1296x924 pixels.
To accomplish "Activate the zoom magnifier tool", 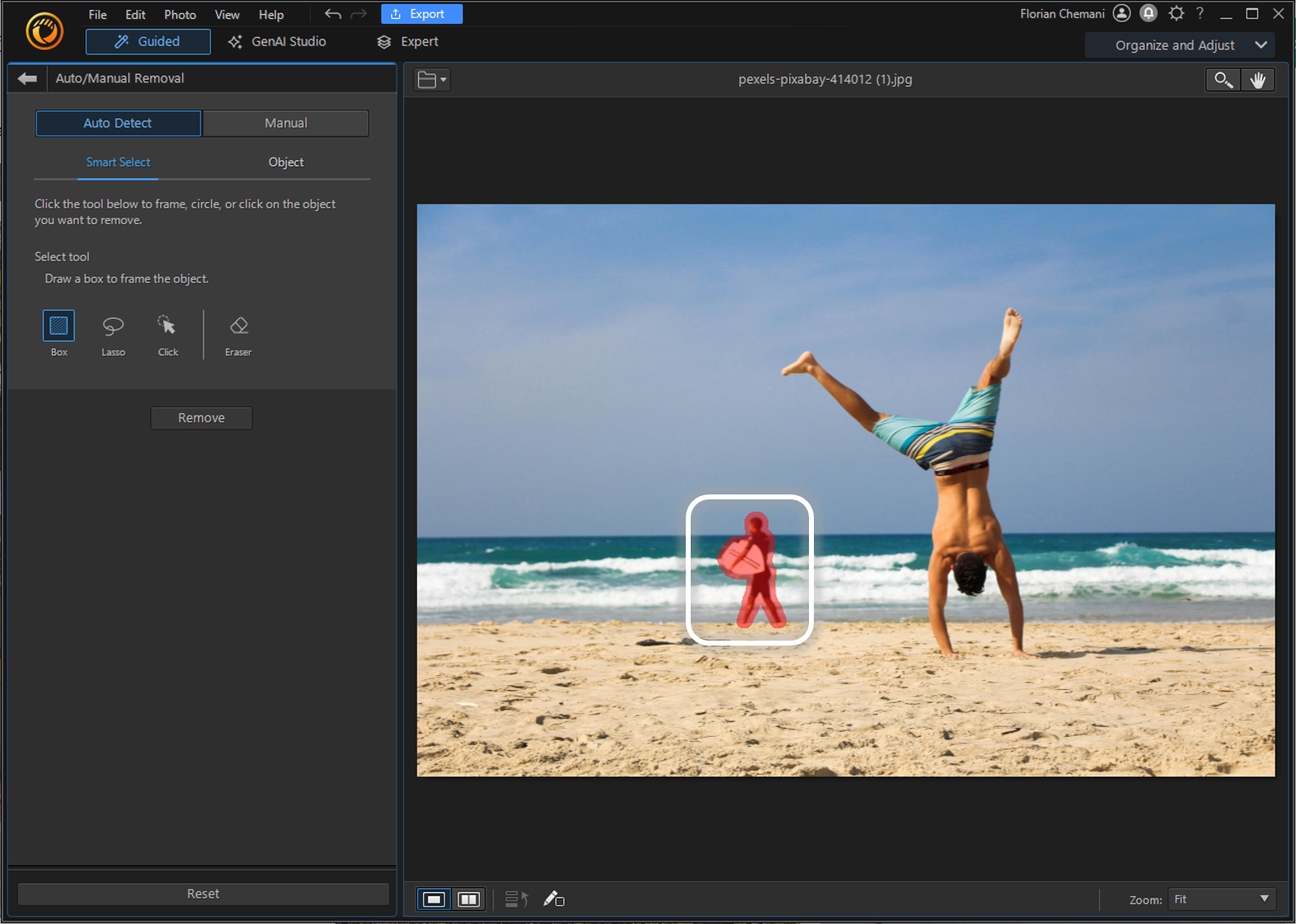I will tap(1223, 80).
